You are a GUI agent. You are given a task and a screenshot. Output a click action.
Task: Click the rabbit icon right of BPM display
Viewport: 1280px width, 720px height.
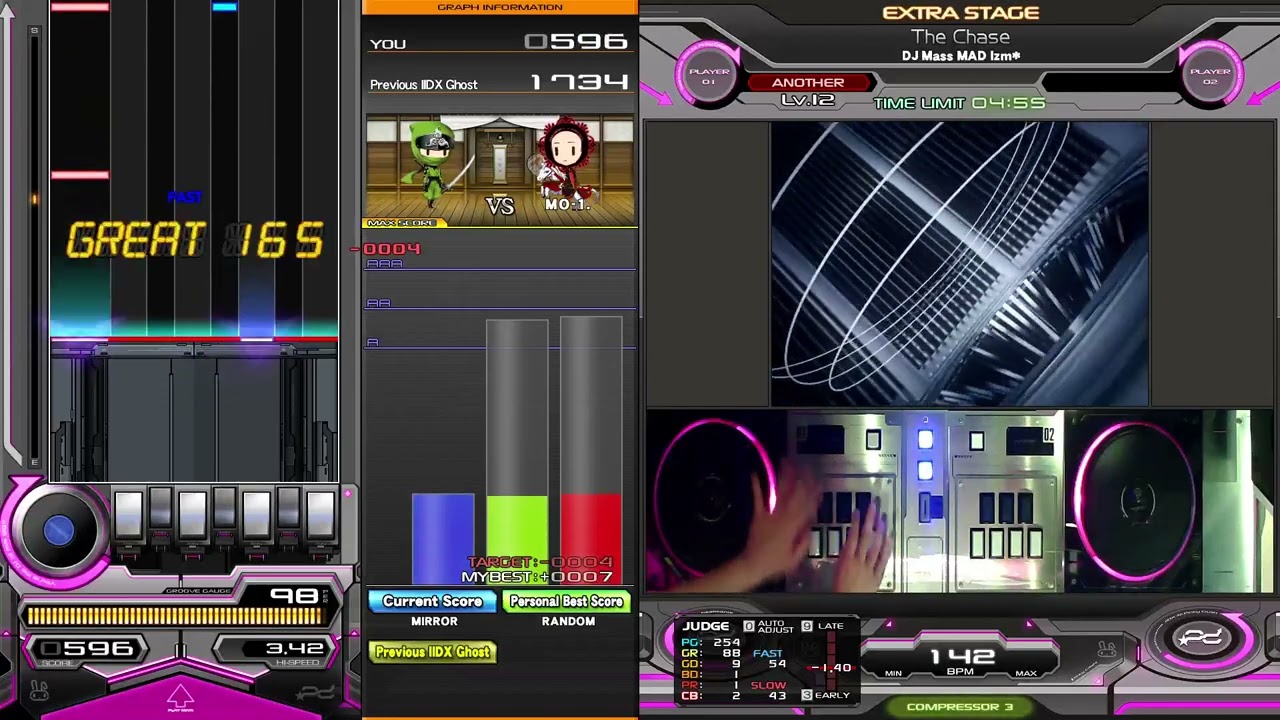(1107, 651)
